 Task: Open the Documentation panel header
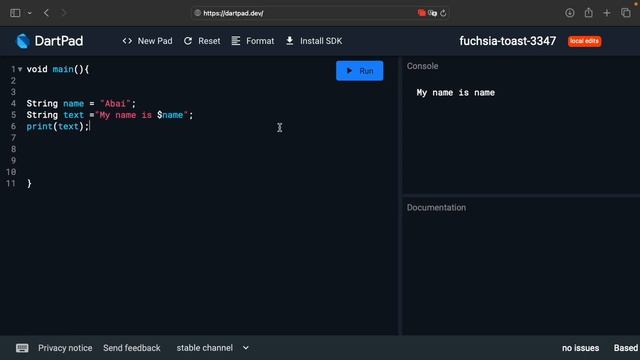(x=436, y=207)
